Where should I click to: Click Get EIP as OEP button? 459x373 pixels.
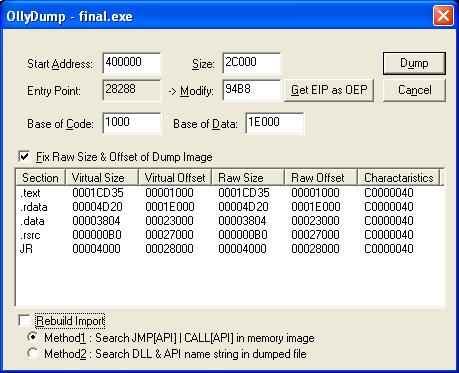click(x=329, y=90)
